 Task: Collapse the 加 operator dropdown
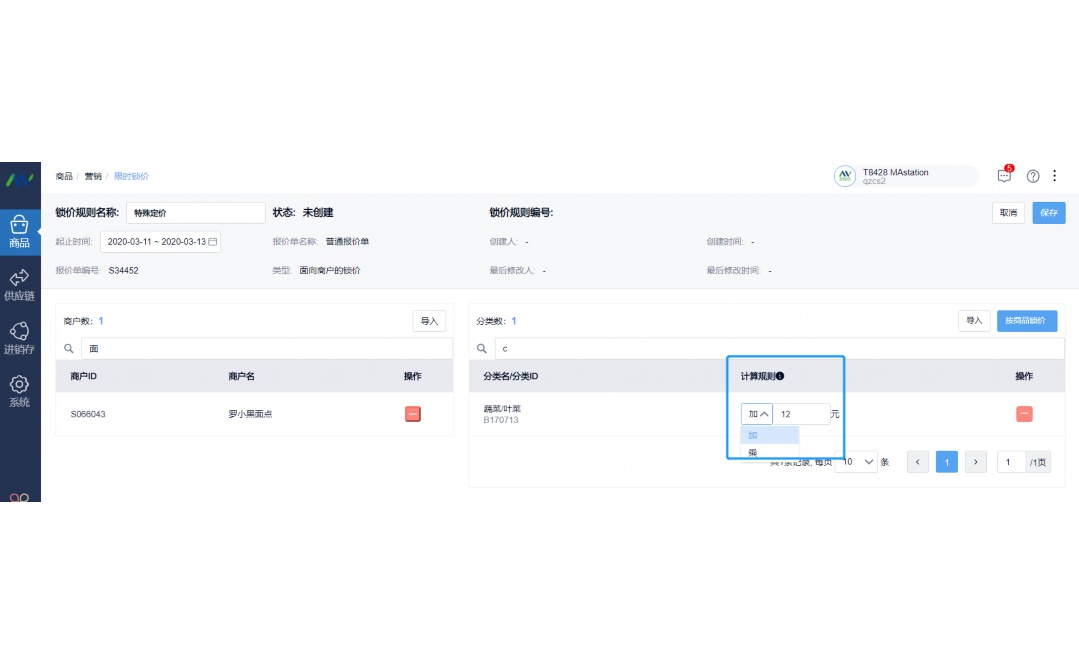(x=759, y=413)
